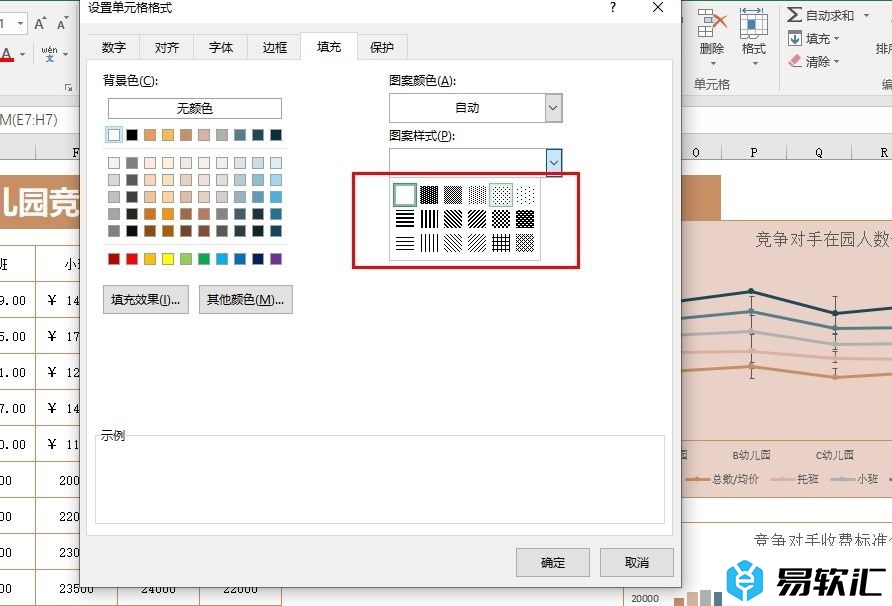This screenshot has width=892, height=606.
Task: Choose the 75% gray pattern style
Action: [x=429, y=195]
